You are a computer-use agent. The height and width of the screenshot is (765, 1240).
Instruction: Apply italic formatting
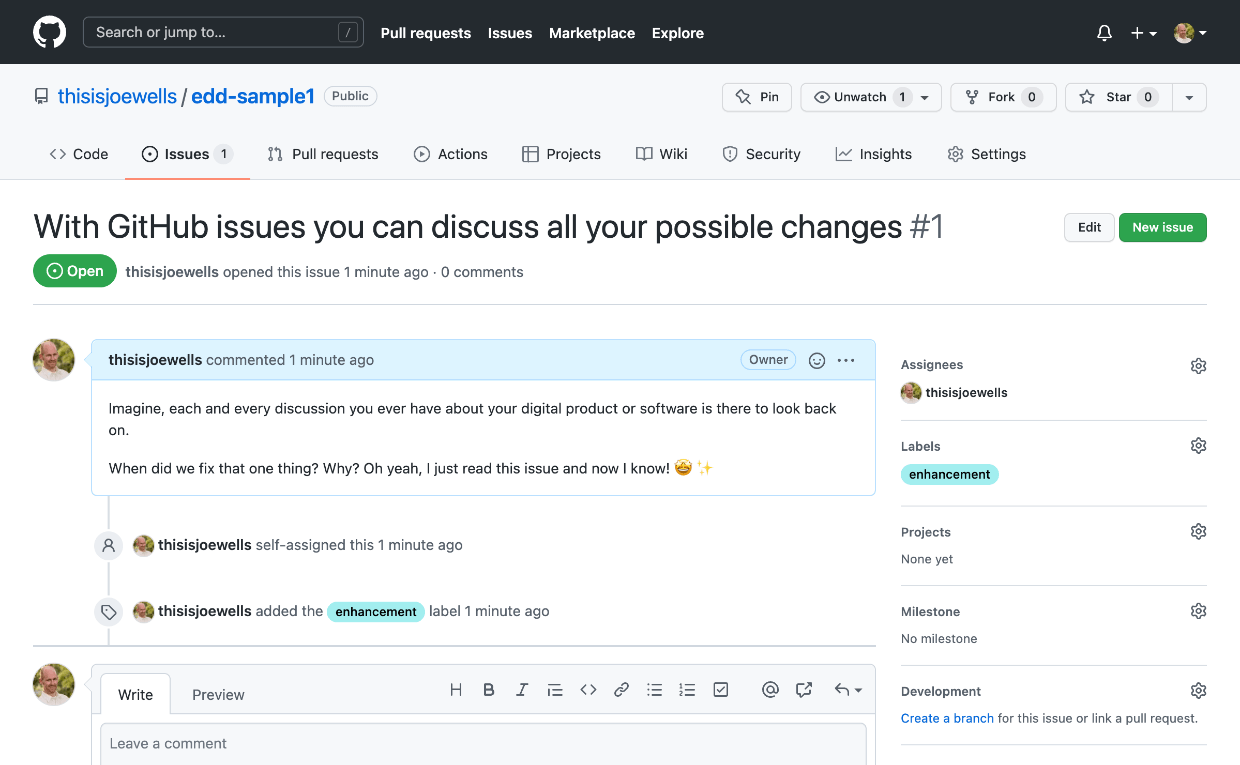(522, 690)
